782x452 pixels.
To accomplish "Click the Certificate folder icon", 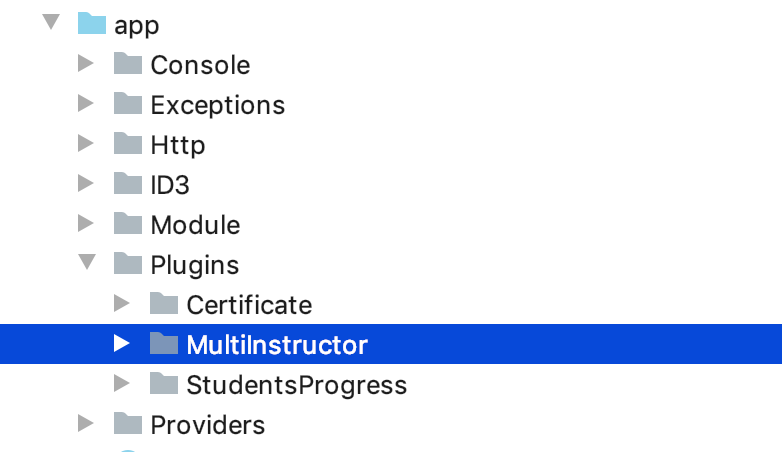I will 164,303.
